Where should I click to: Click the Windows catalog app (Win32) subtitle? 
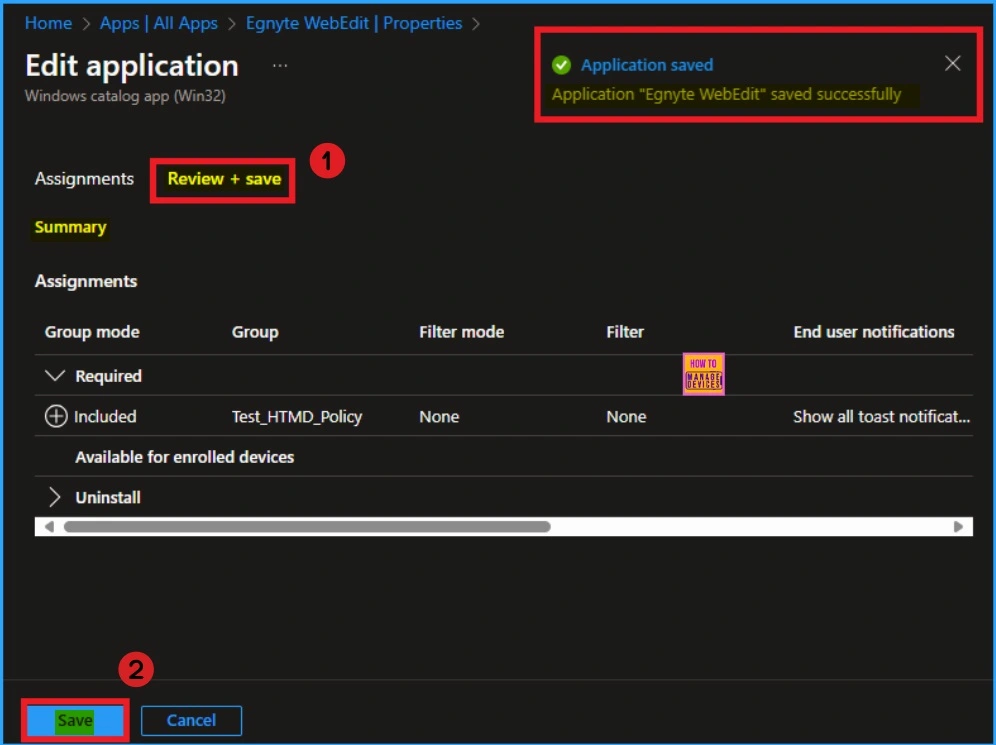(125, 96)
